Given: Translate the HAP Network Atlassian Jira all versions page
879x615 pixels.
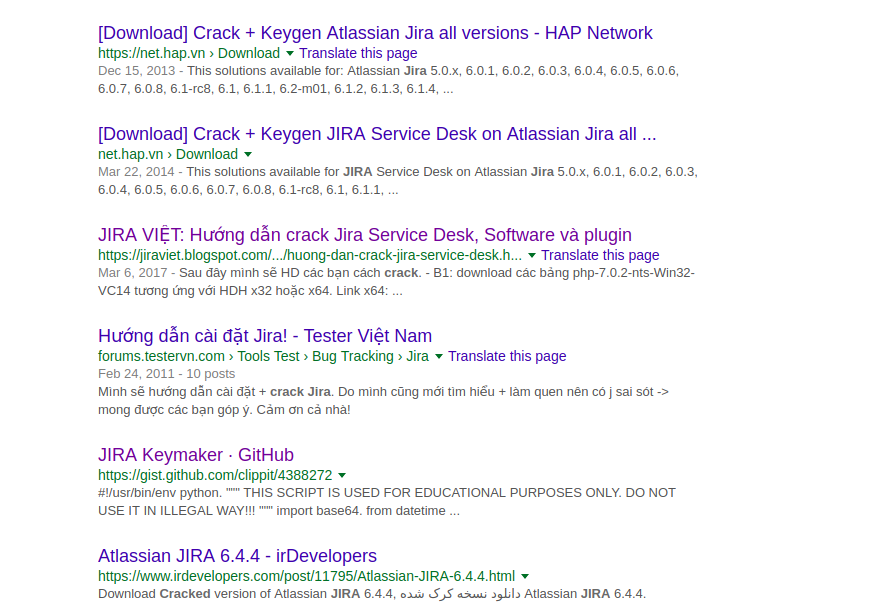Looking at the screenshot, I should coord(358,53).
